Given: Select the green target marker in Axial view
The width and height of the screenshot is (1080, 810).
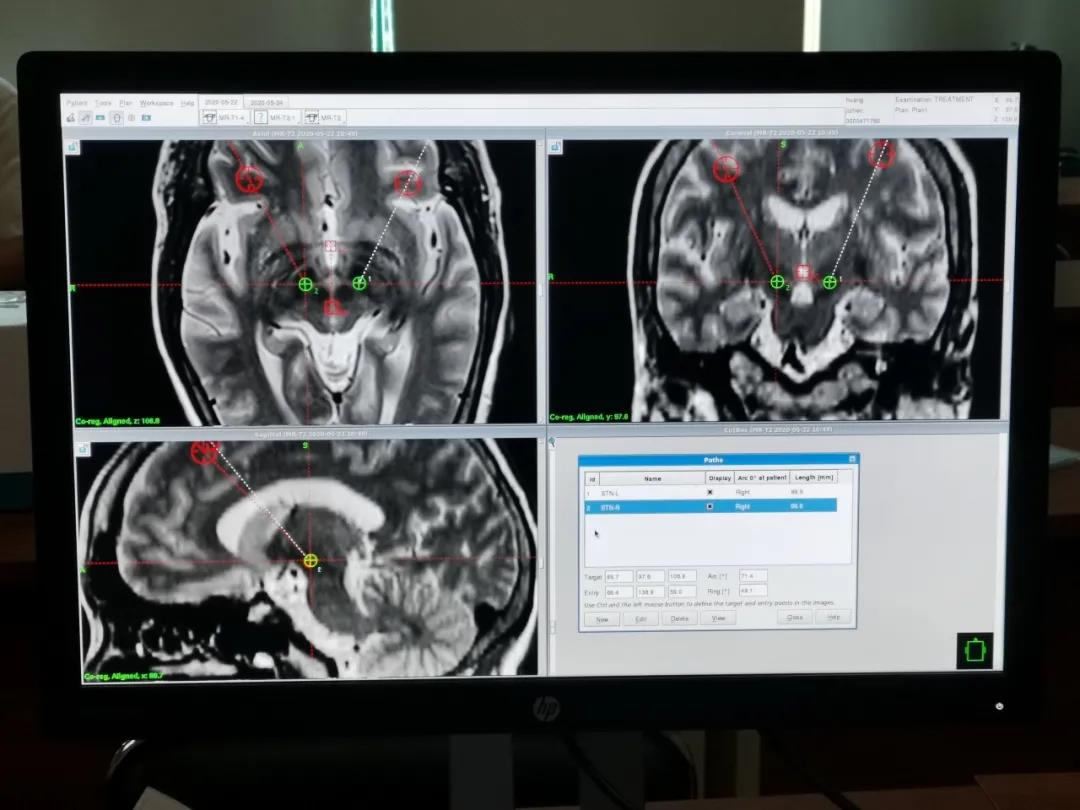Looking at the screenshot, I should pyautogui.click(x=305, y=284).
